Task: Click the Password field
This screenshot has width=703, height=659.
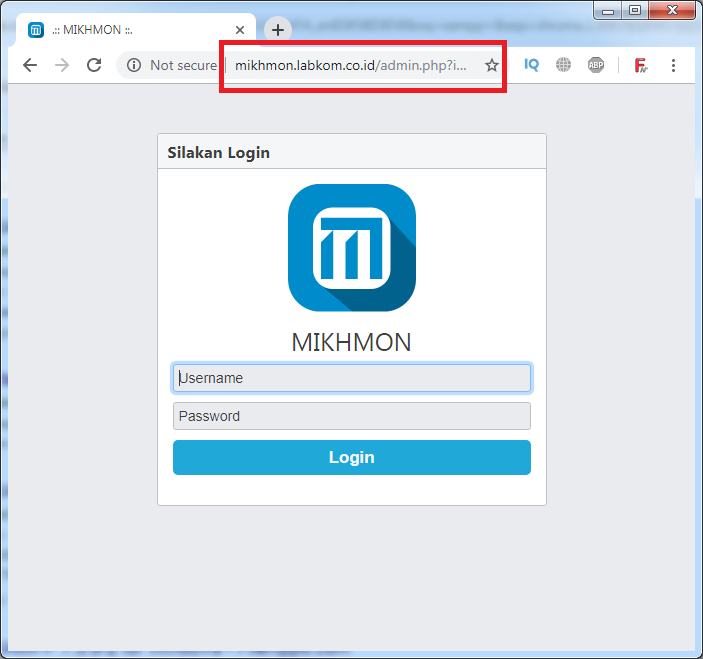Action: click(x=352, y=416)
